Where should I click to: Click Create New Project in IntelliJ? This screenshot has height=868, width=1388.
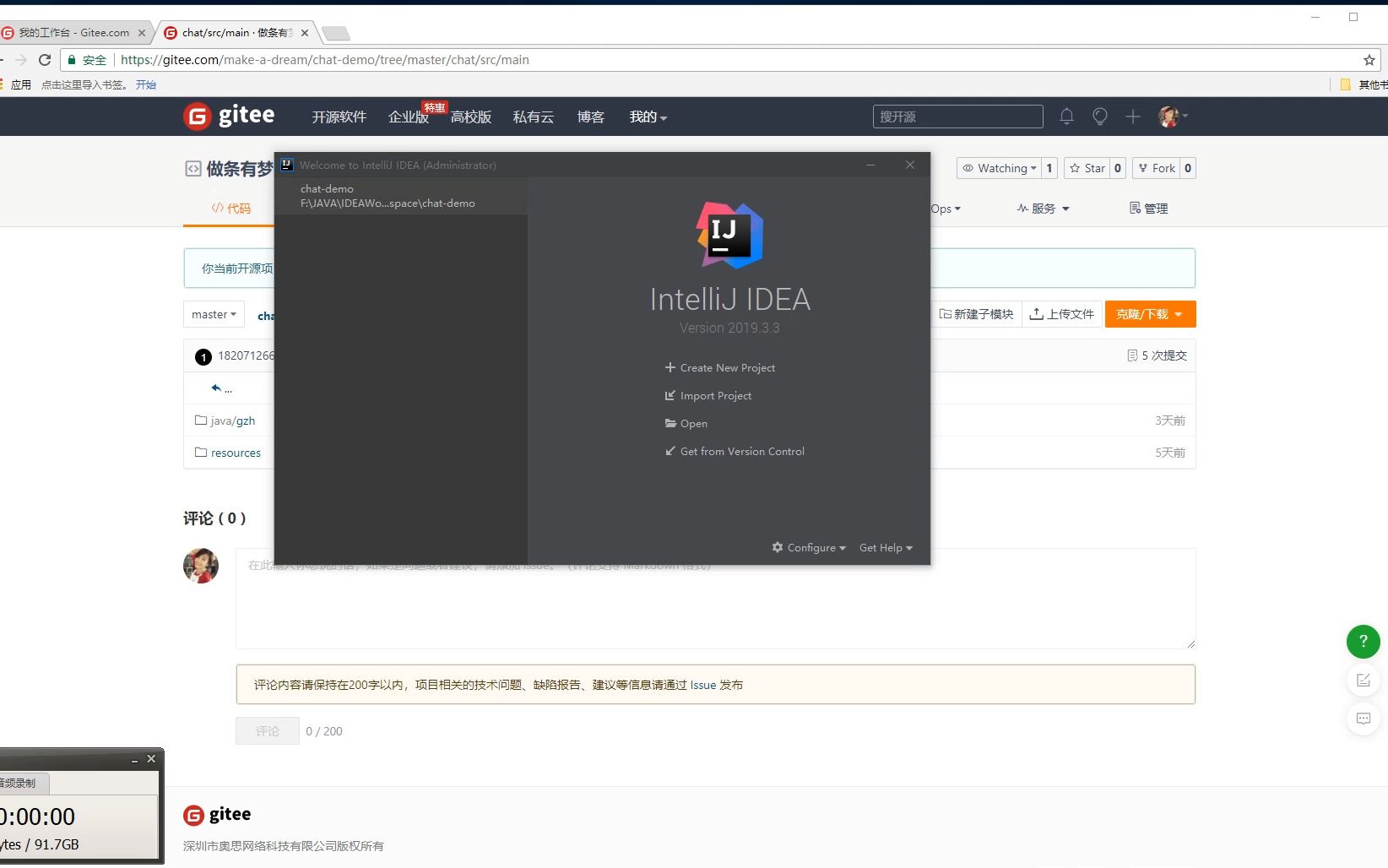click(x=719, y=368)
